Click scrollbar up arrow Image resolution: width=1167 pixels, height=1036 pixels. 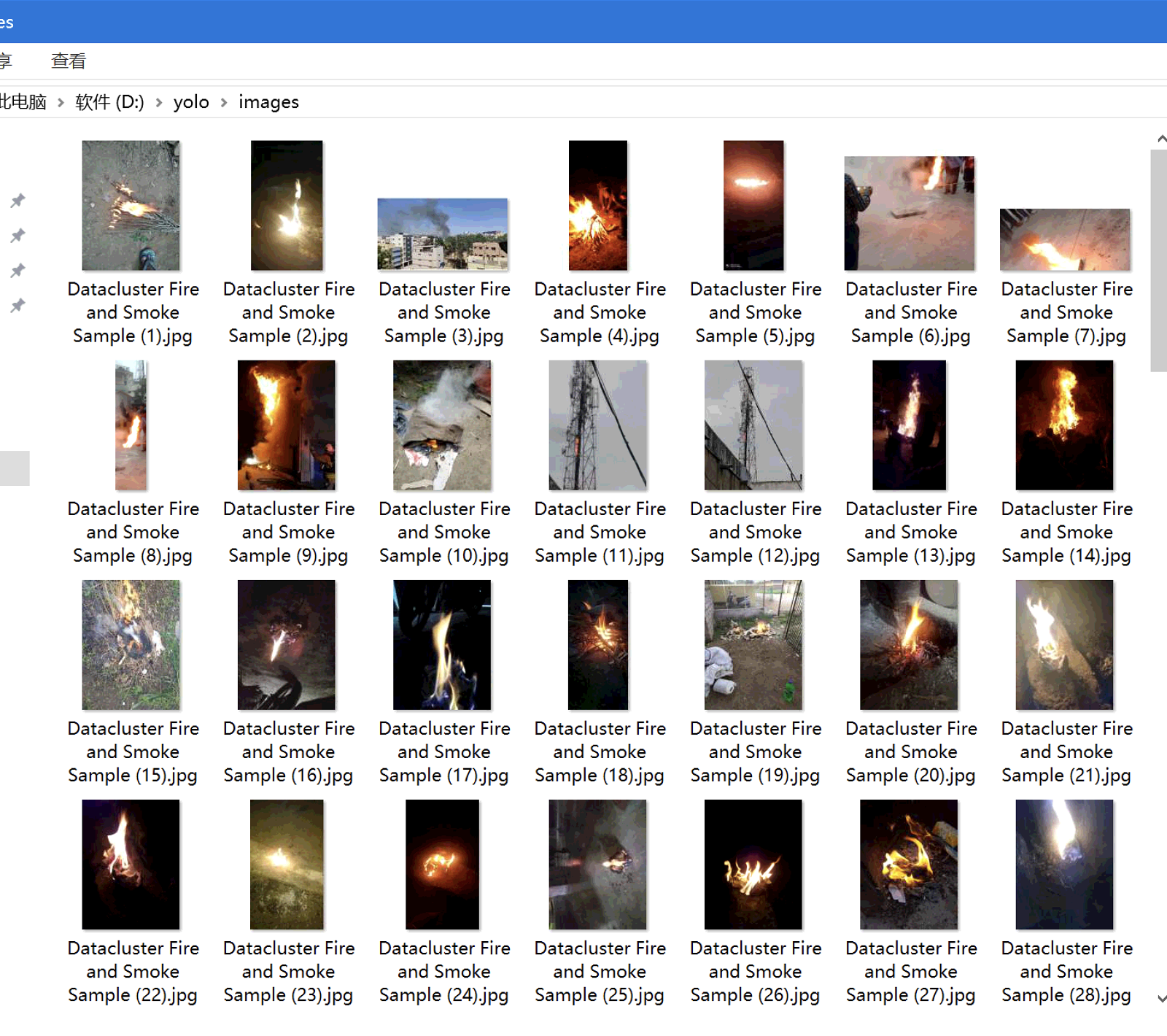[x=1160, y=139]
